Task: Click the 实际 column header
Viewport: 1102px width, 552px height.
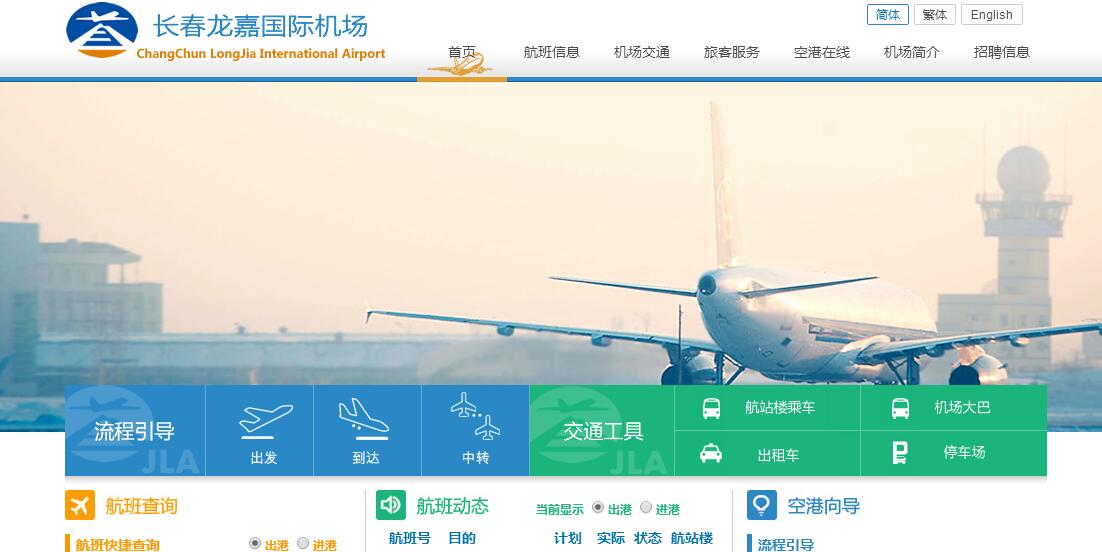Action: (x=611, y=538)
